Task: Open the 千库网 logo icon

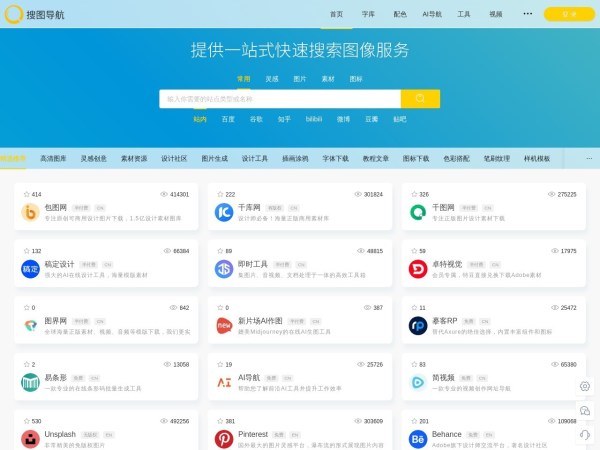Action: pyautogui.click(x=224, y=212)
